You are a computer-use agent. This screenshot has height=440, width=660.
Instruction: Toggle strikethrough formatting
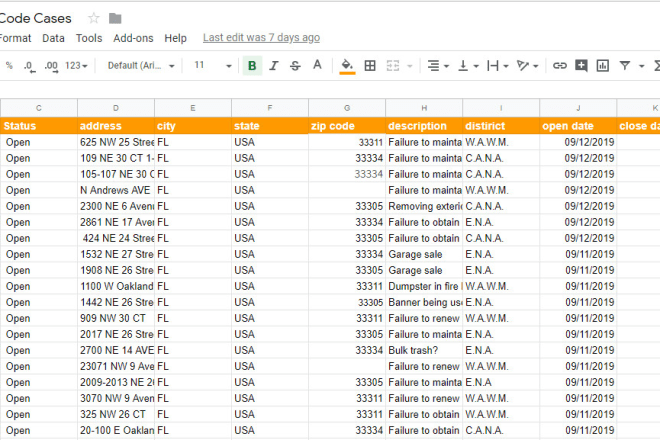[295, 66]
